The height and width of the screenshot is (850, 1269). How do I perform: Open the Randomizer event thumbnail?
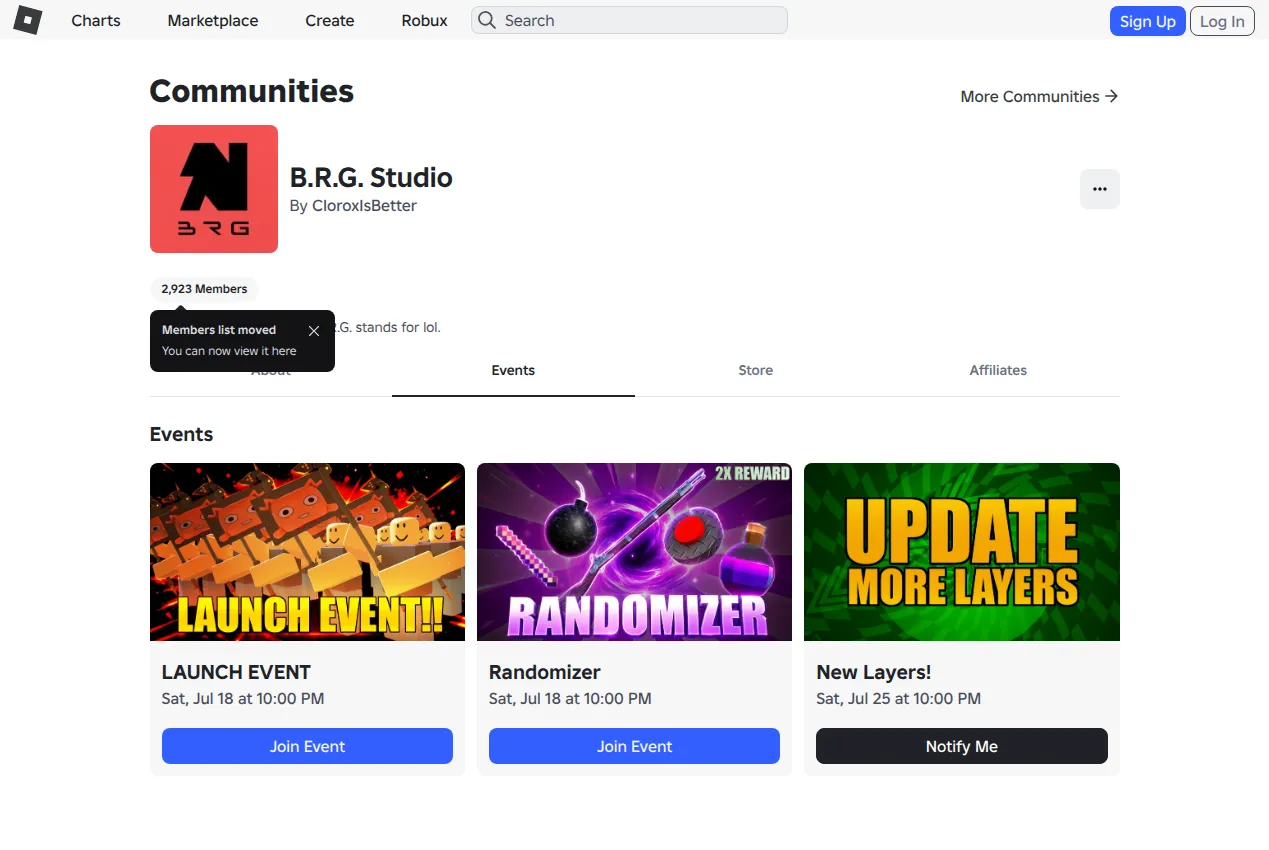[634, 552]
